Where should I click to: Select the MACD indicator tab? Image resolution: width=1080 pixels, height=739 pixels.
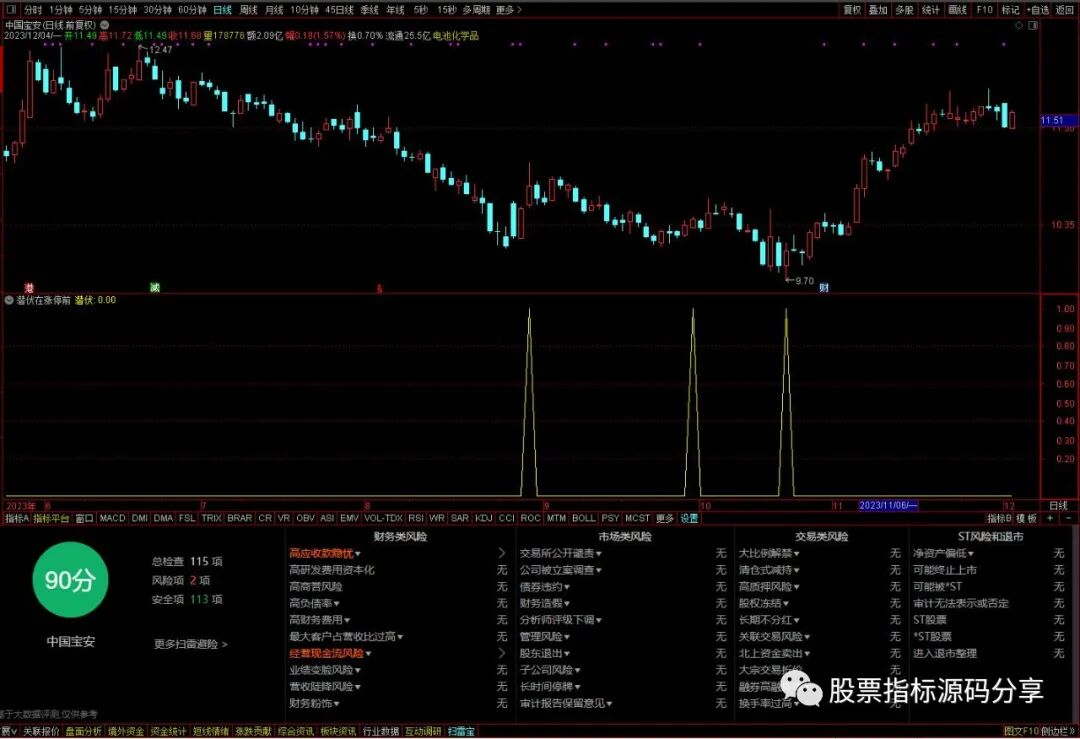point(112,518)
